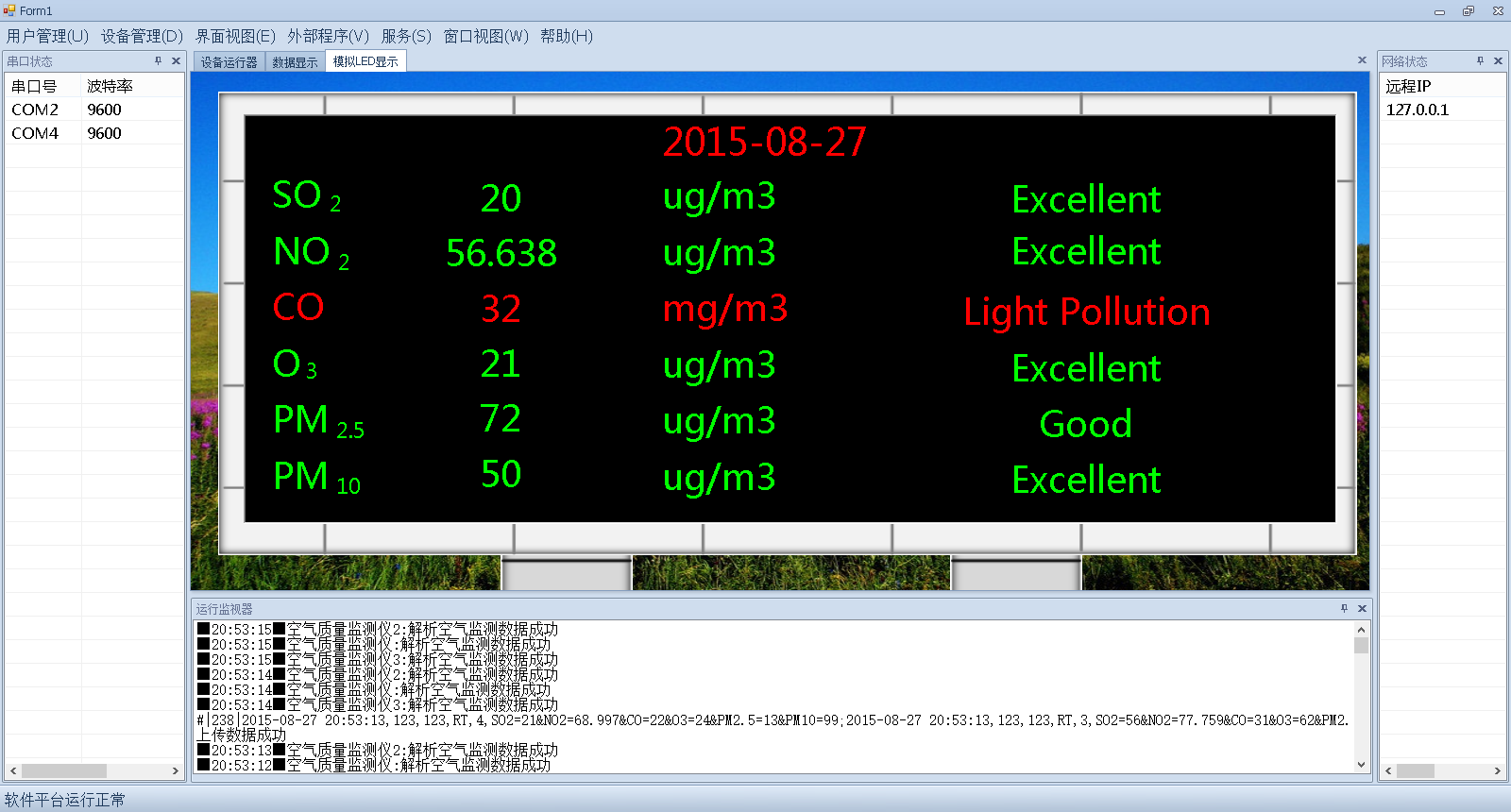Image resolution: width=1511 pixels, height=812 pixels.
Task: Open the 服务(S) menu
Action: pyautogui.click(x=406, y=36)
